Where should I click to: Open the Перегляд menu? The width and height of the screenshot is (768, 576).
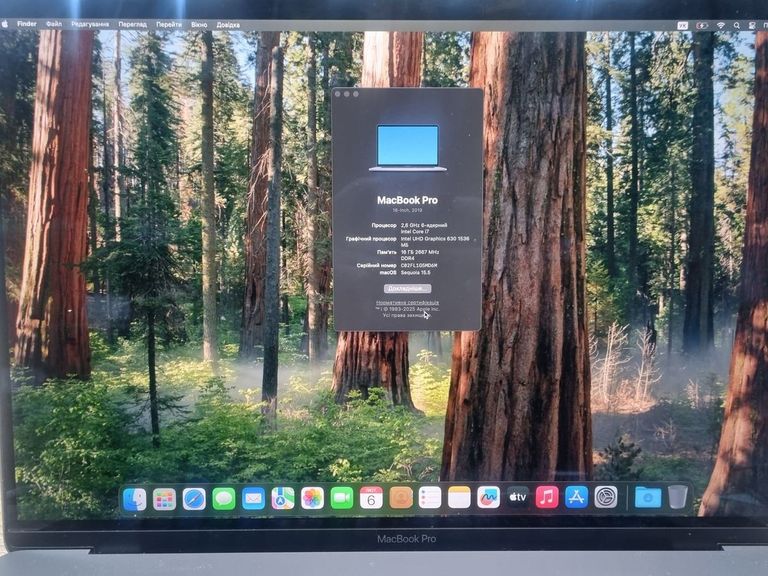point(132,24)
